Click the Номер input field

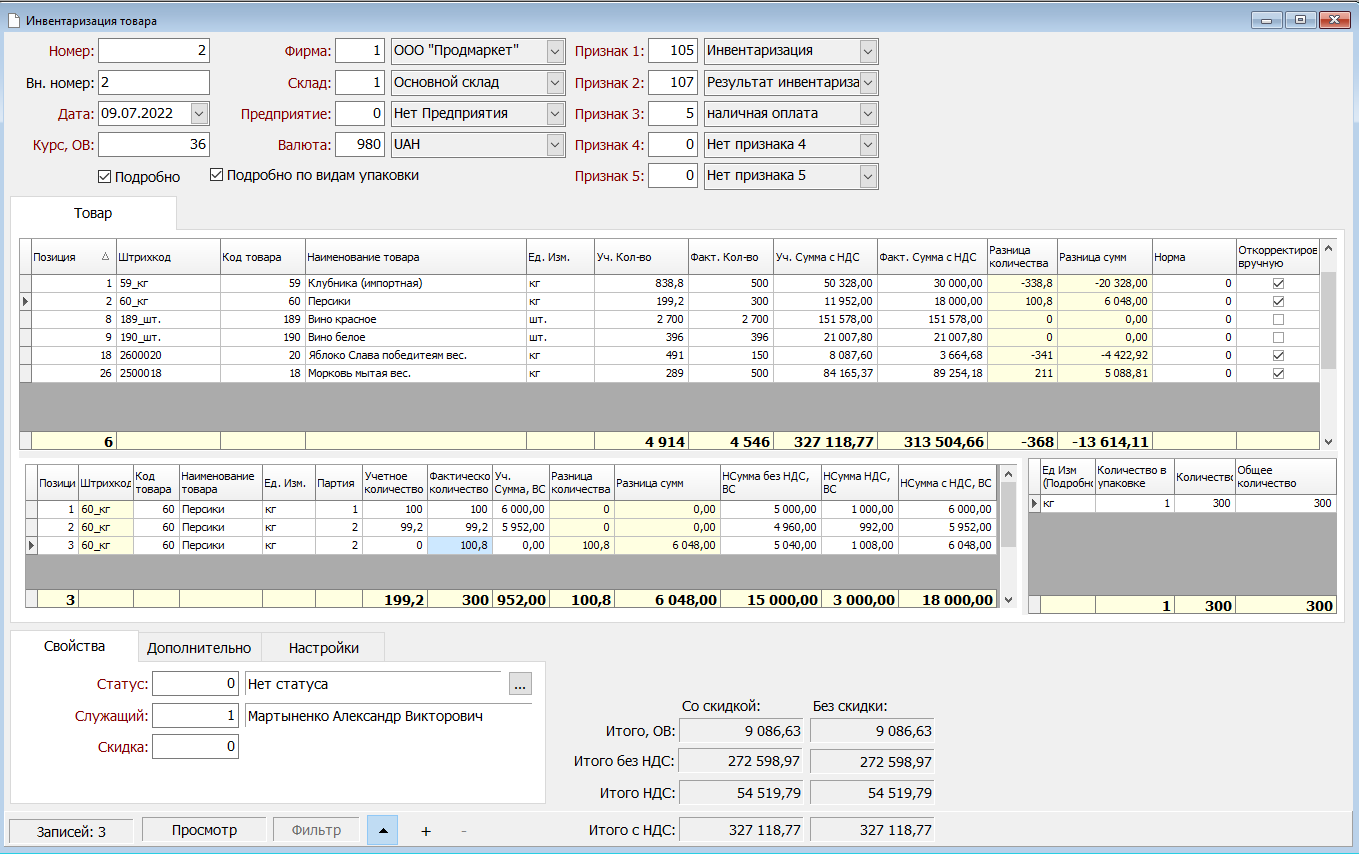click(x=154, y=51)
